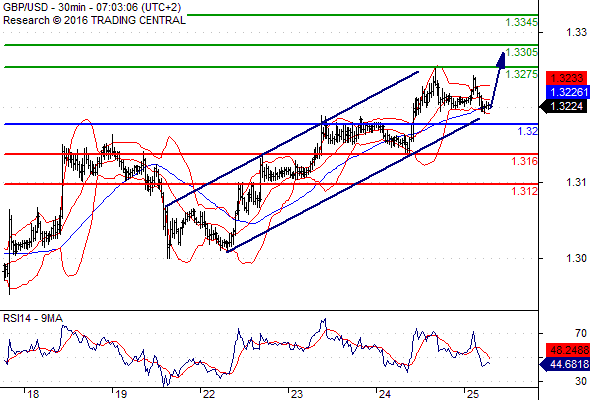Viewport: 590px width, 400px height.
Task: Click the RSI 70 level label
Action: pyautogui.click(x=581, y=333)
